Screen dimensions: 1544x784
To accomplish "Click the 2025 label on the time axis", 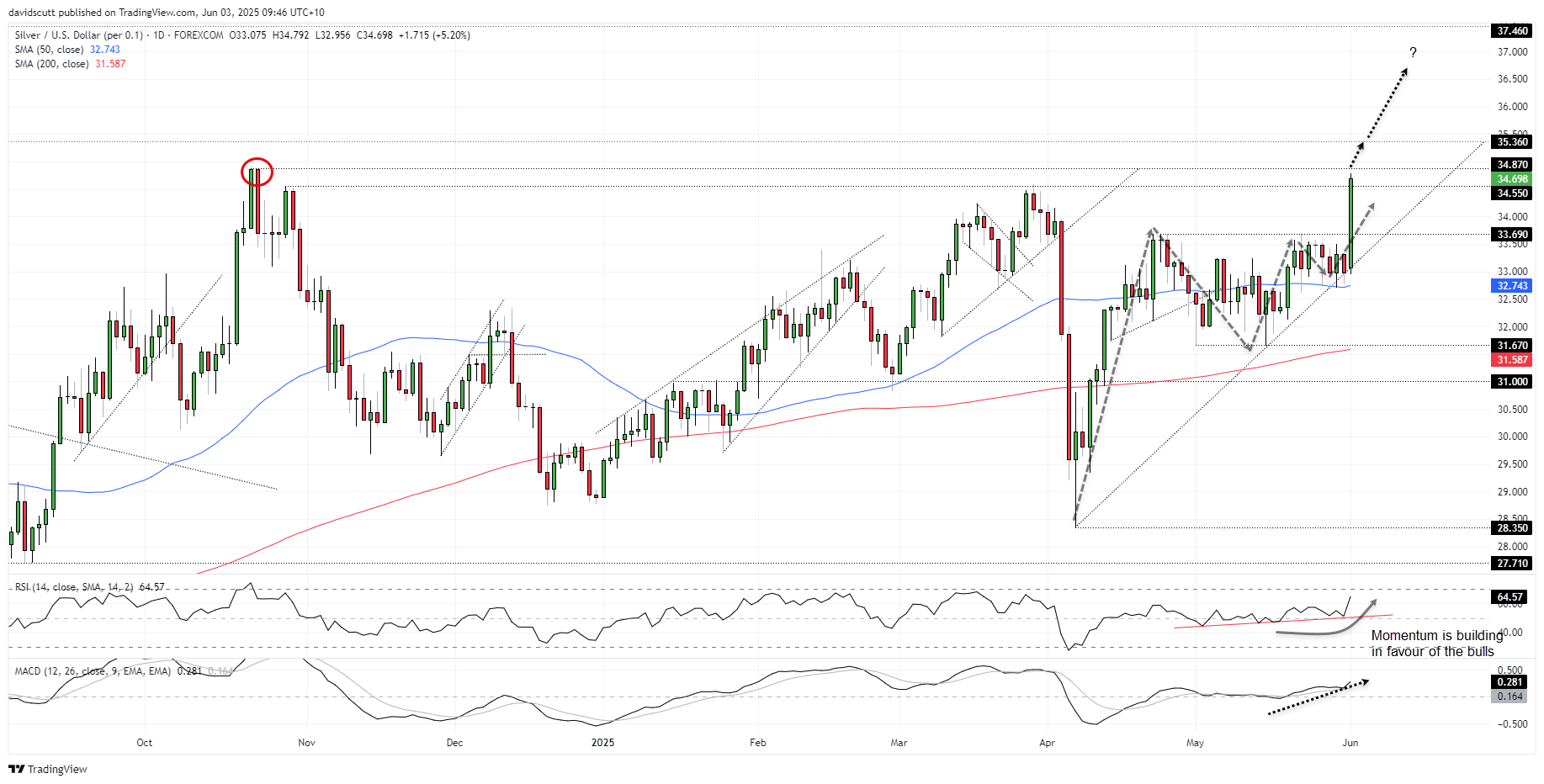I will click(602, 743).
